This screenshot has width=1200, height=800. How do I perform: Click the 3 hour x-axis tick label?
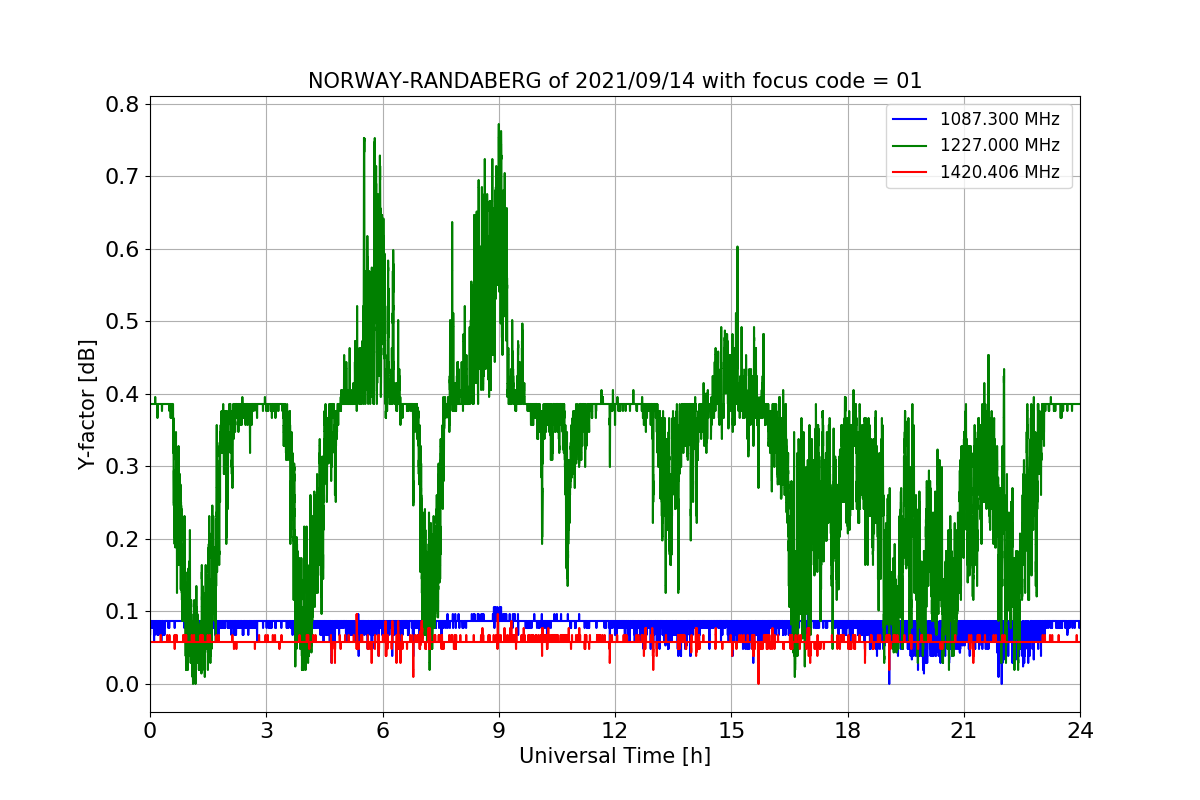click(x=266, y=731)
